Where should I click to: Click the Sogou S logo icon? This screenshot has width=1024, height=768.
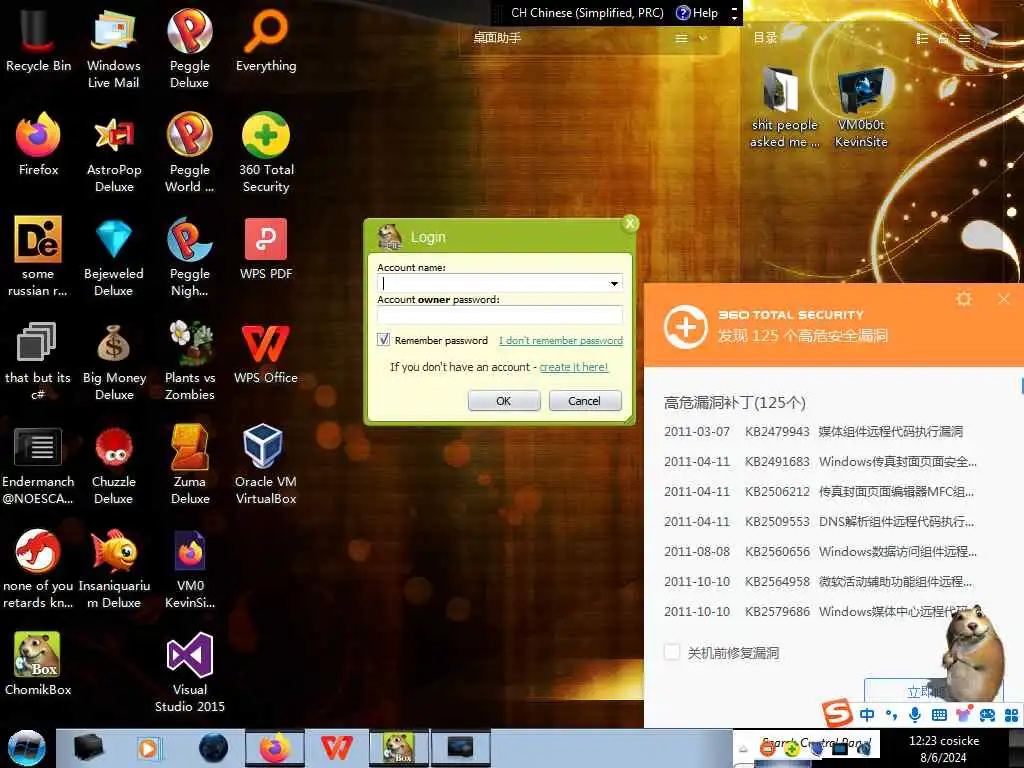(x=837, y=712)
